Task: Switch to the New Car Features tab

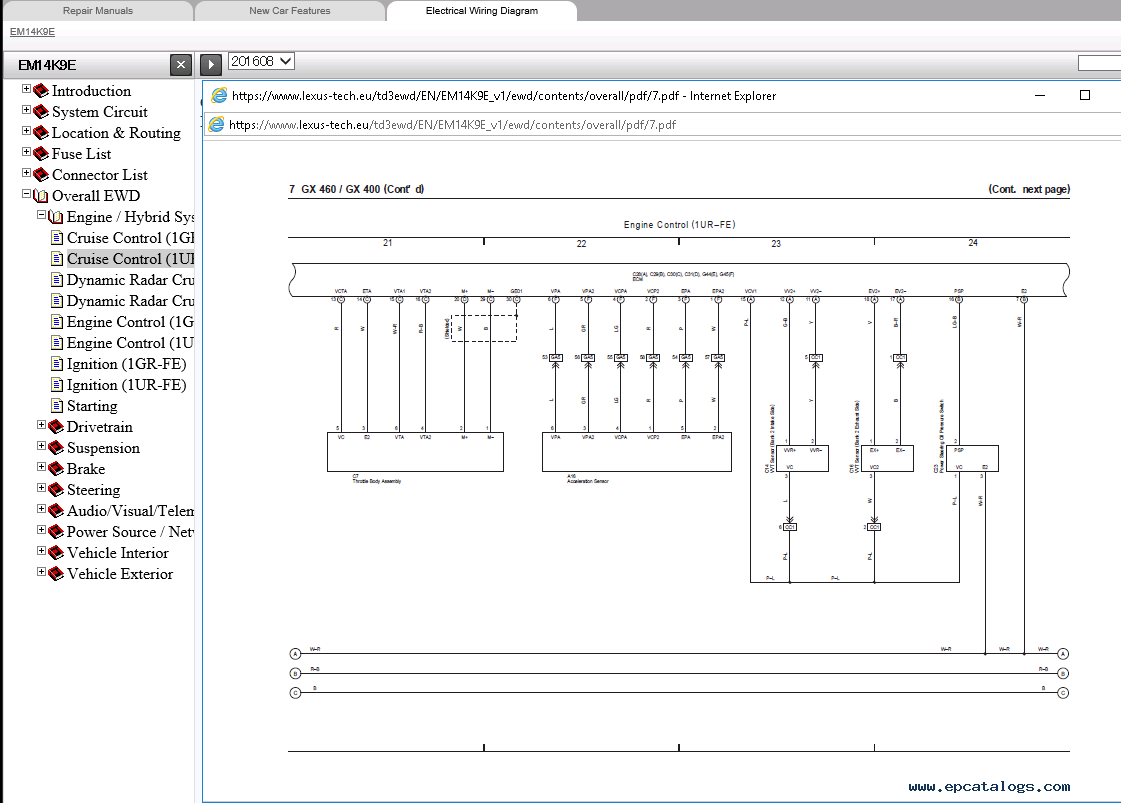Action: [x=289, y=11]
